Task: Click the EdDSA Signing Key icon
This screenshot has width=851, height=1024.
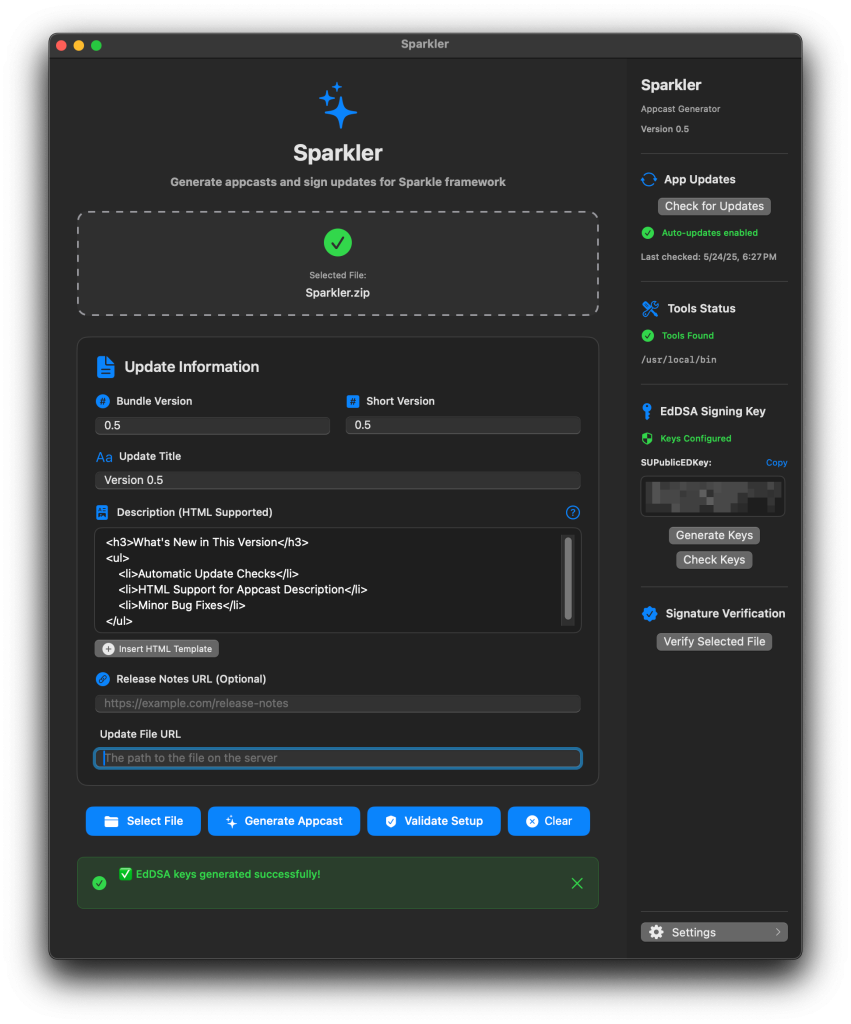Action: (x=647, y=411)
